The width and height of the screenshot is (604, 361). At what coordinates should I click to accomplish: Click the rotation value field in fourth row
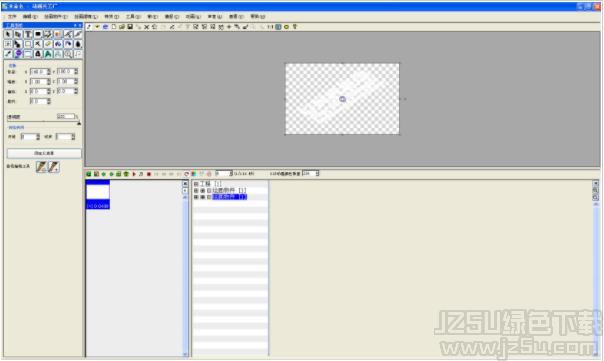point(39,101)
